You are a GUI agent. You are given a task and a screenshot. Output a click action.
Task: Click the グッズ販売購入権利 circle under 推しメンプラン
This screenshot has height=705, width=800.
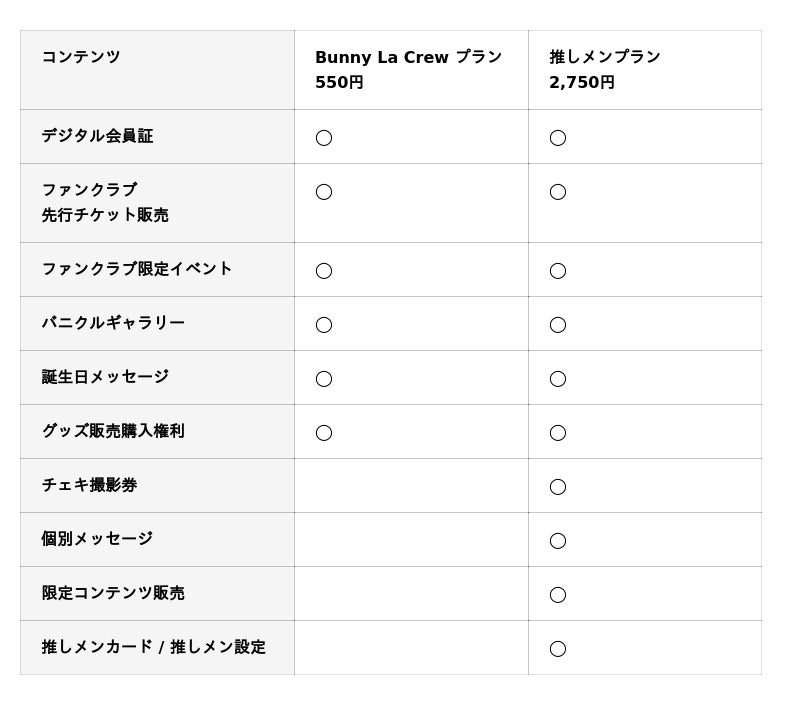click(x=558, y=433)
